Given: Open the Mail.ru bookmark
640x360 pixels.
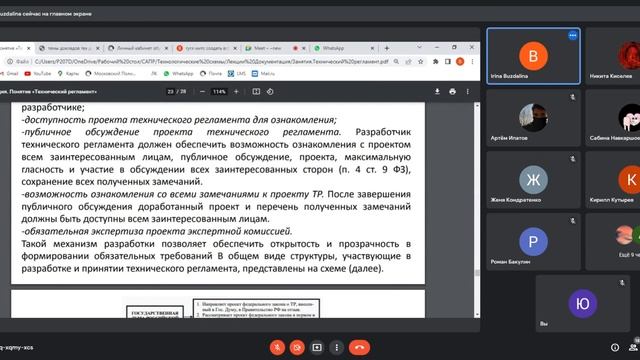Looking at the screenshot, I should pyautogui.click(x=263, y=73).
